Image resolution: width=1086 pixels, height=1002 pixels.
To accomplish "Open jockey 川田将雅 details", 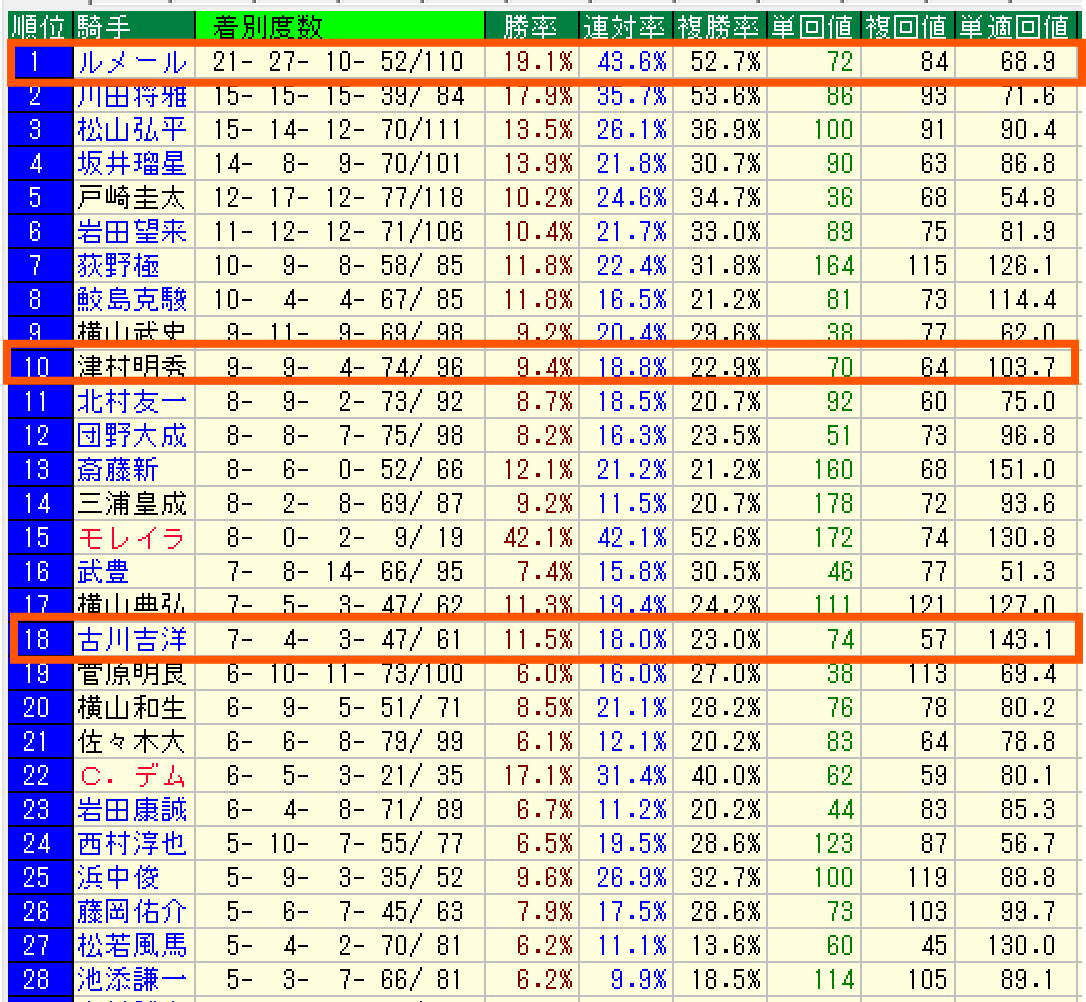I will tap(132, 97).
